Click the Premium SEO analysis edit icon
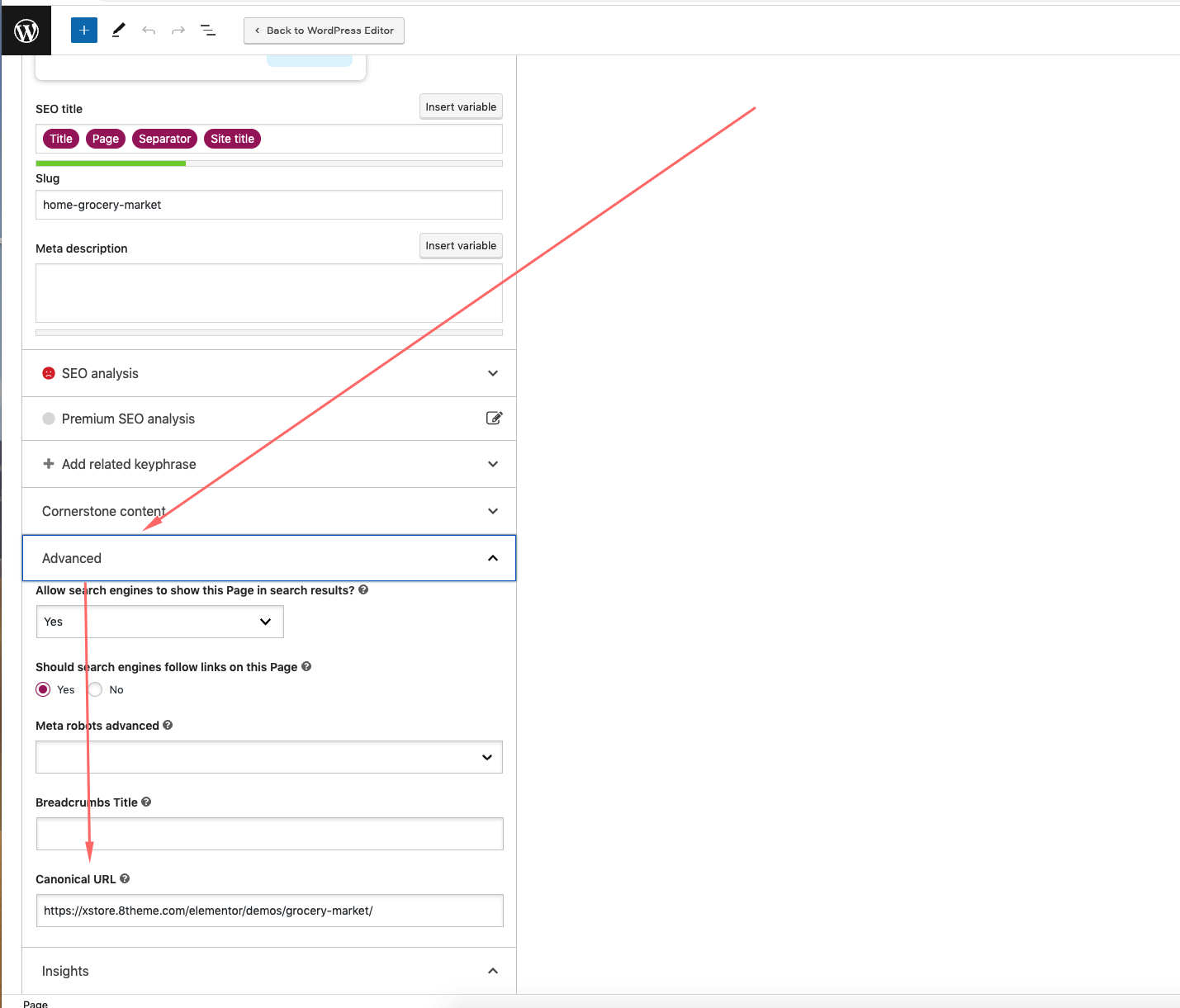Image resolution: width=1180 pixels, height=1008 pixels. pos(494,418)
